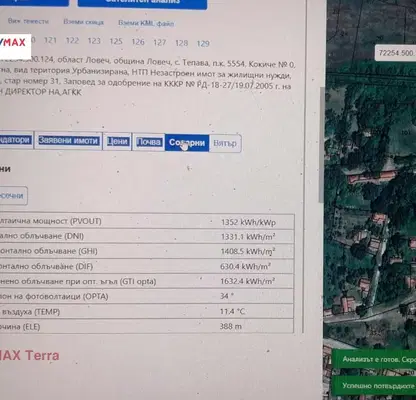Screen dimensions: 416x400
Task: Click PVOUT value 1352 kWh/kWp
Action: (248, 222)
